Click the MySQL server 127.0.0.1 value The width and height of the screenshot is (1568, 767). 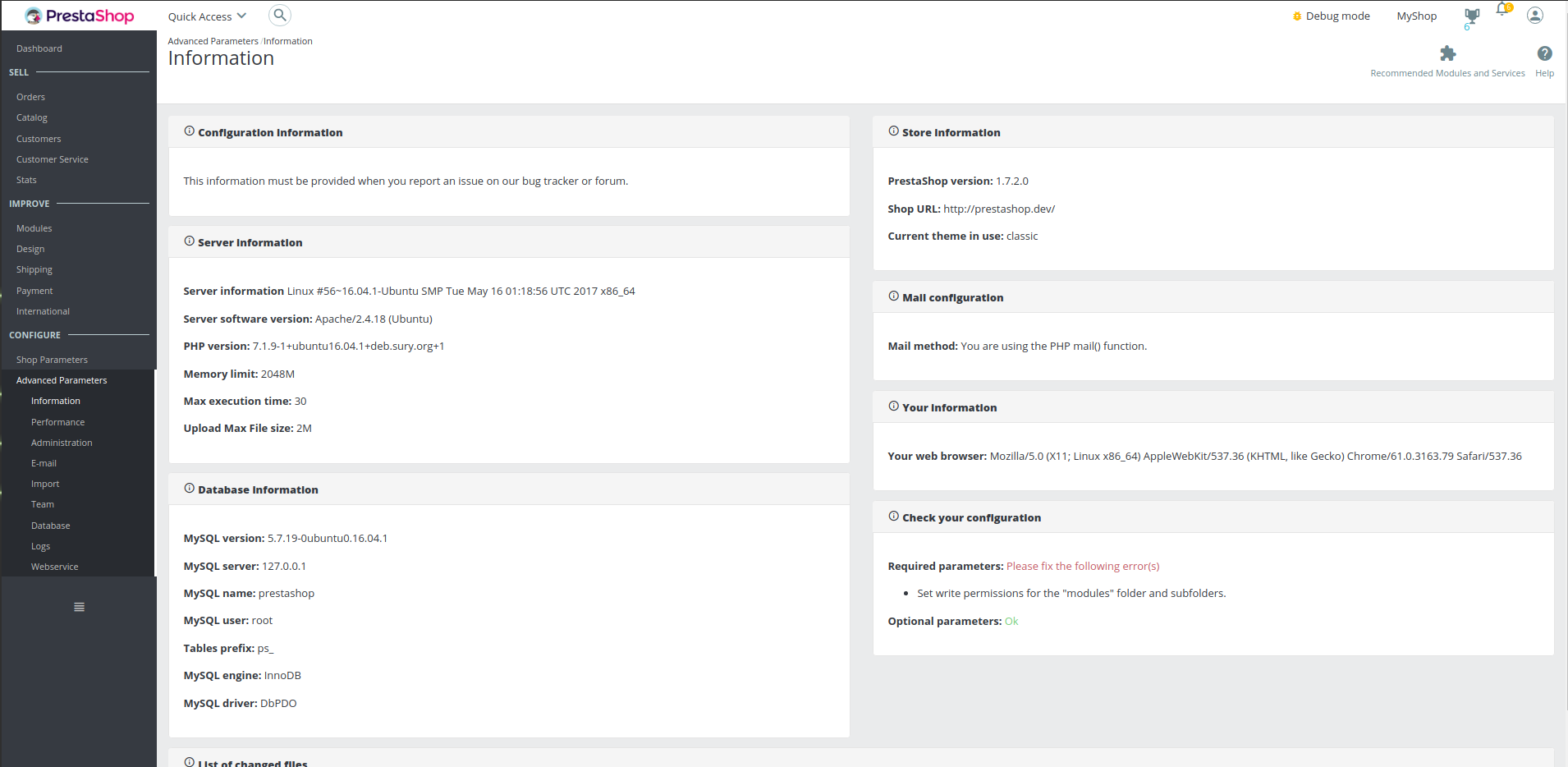(284, 566)
